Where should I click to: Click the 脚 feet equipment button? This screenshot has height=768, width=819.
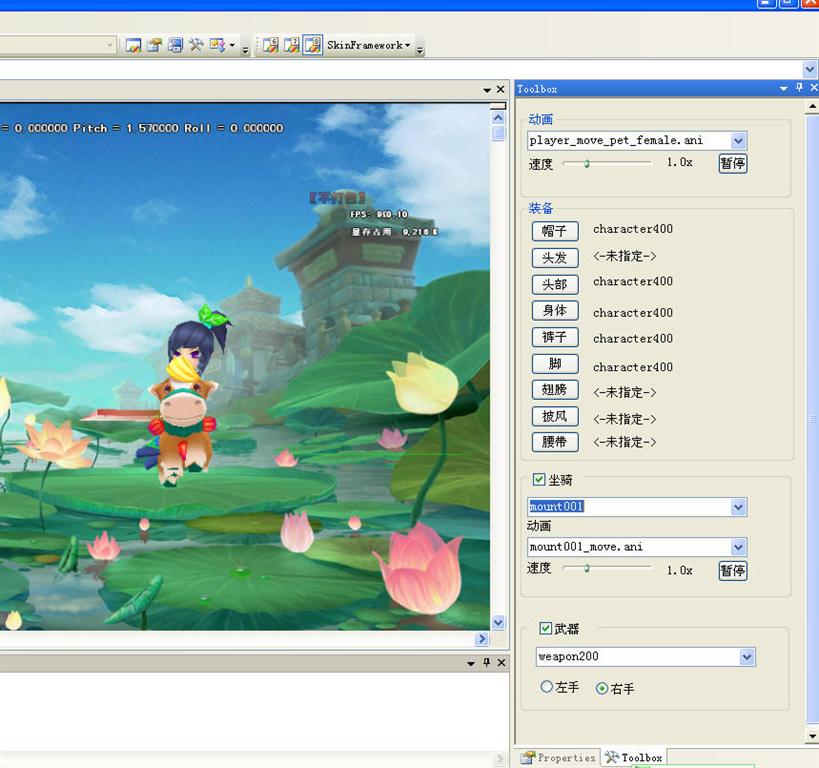click(555, 364)
